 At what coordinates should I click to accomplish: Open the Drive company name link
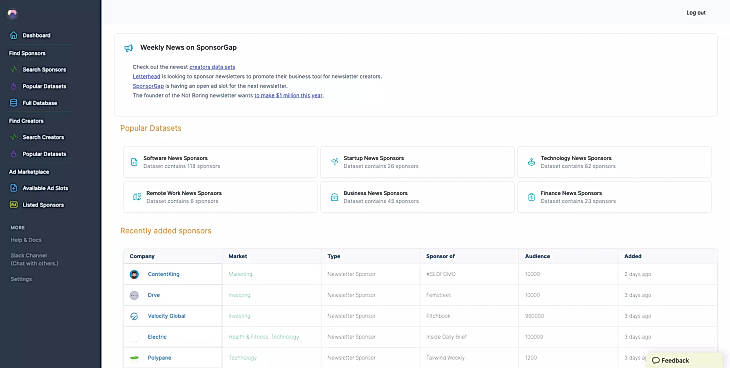pyautogui.click(x=154, y=295)
